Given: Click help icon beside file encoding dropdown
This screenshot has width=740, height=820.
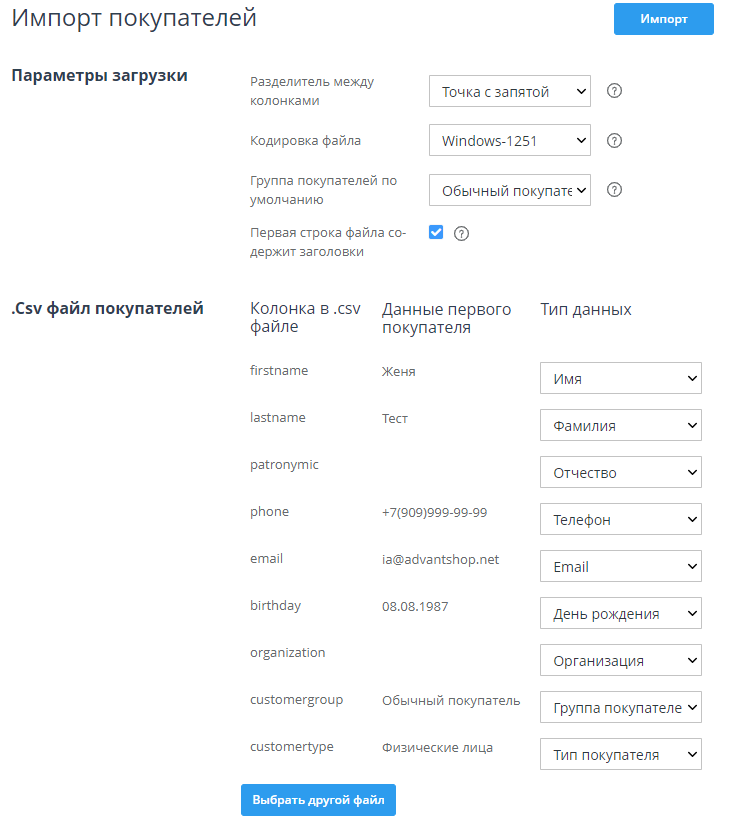Looking at the screenshot, I should 615,140.
